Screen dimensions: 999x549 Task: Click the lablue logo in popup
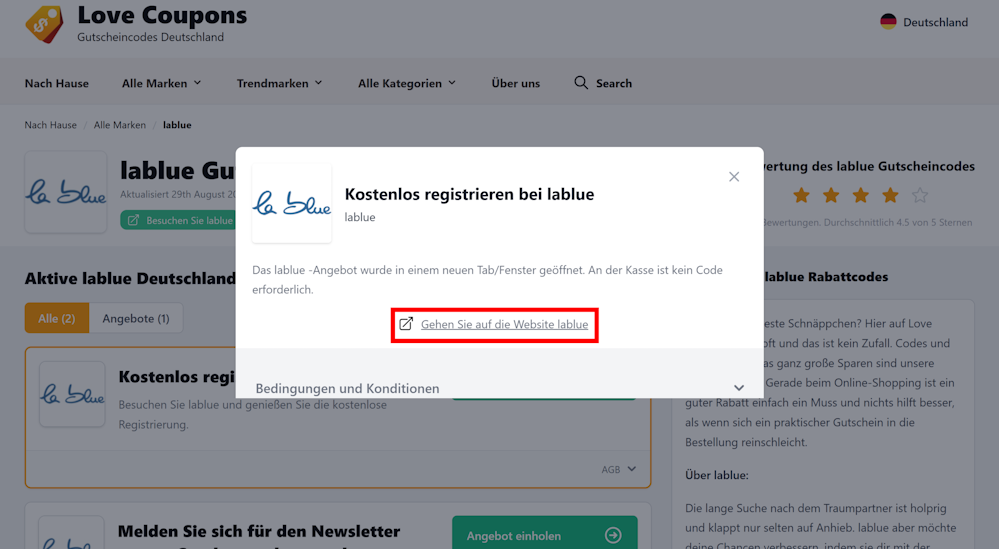(x=292, y=204)
